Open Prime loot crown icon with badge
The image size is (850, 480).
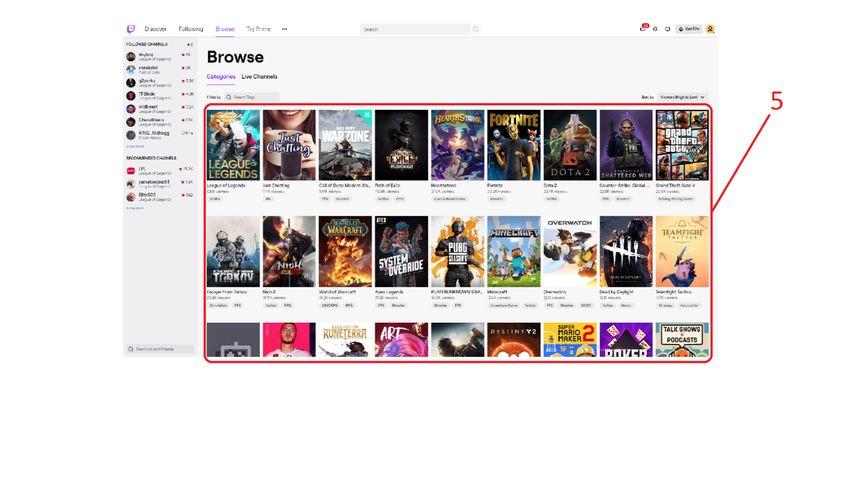[643, 28]
